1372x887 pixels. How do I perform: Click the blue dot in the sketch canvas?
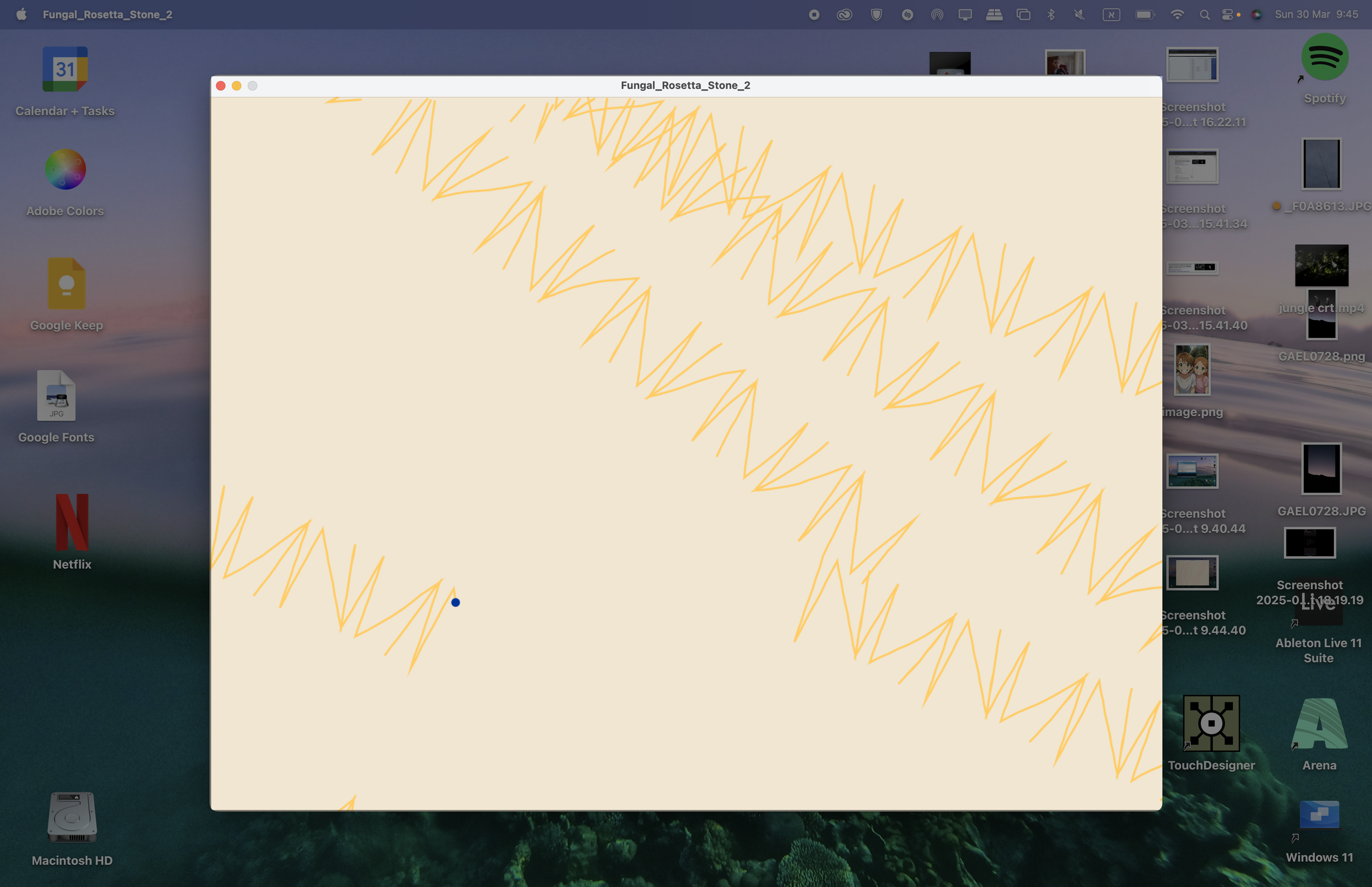pos(455,602)
